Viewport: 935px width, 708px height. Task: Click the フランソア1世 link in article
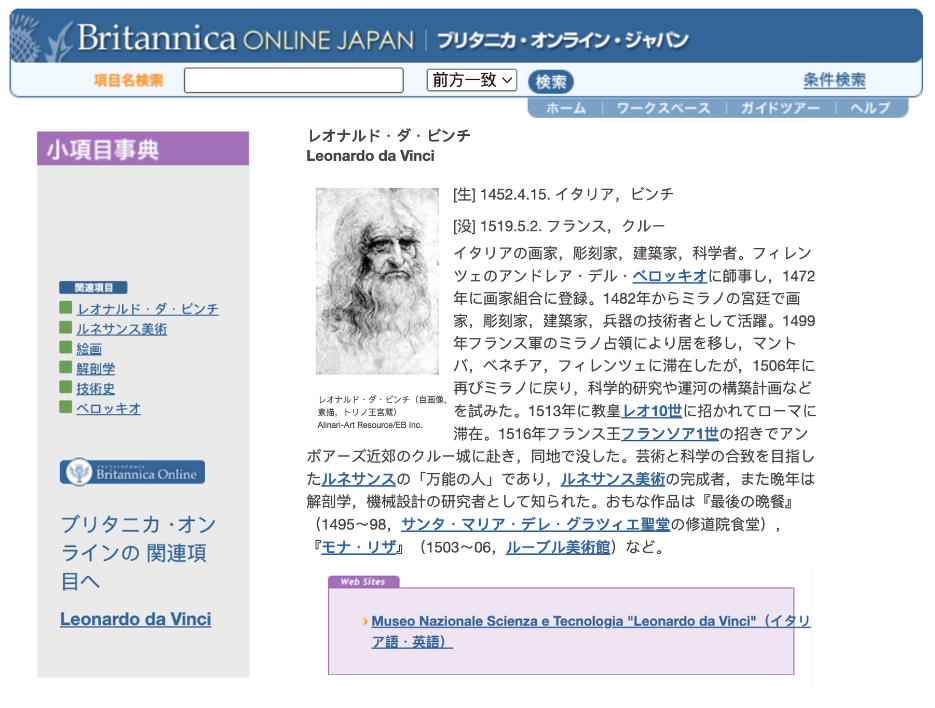click(x=669, y=433)
